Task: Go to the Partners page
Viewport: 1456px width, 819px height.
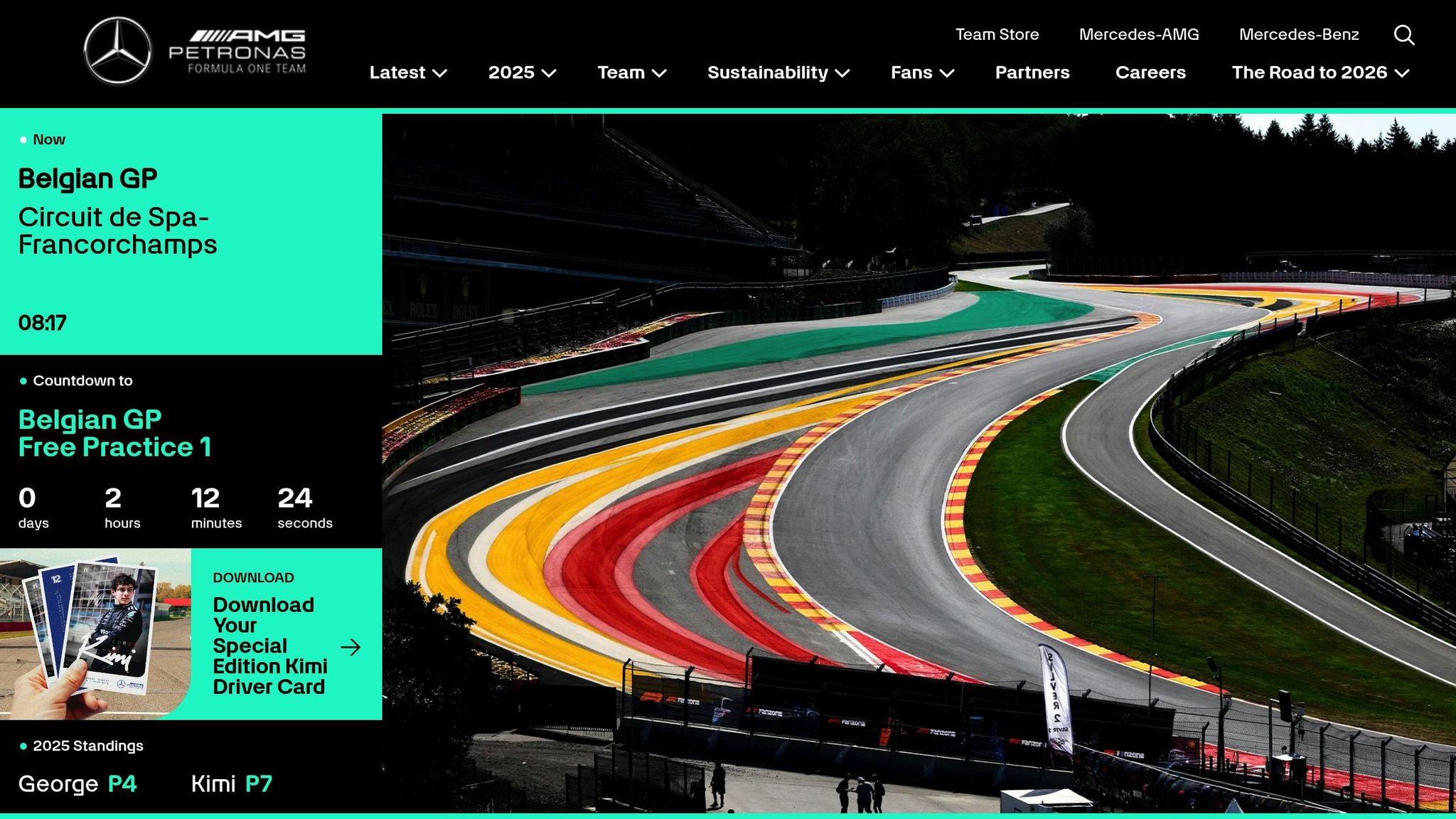Action: coord(1032,73)
